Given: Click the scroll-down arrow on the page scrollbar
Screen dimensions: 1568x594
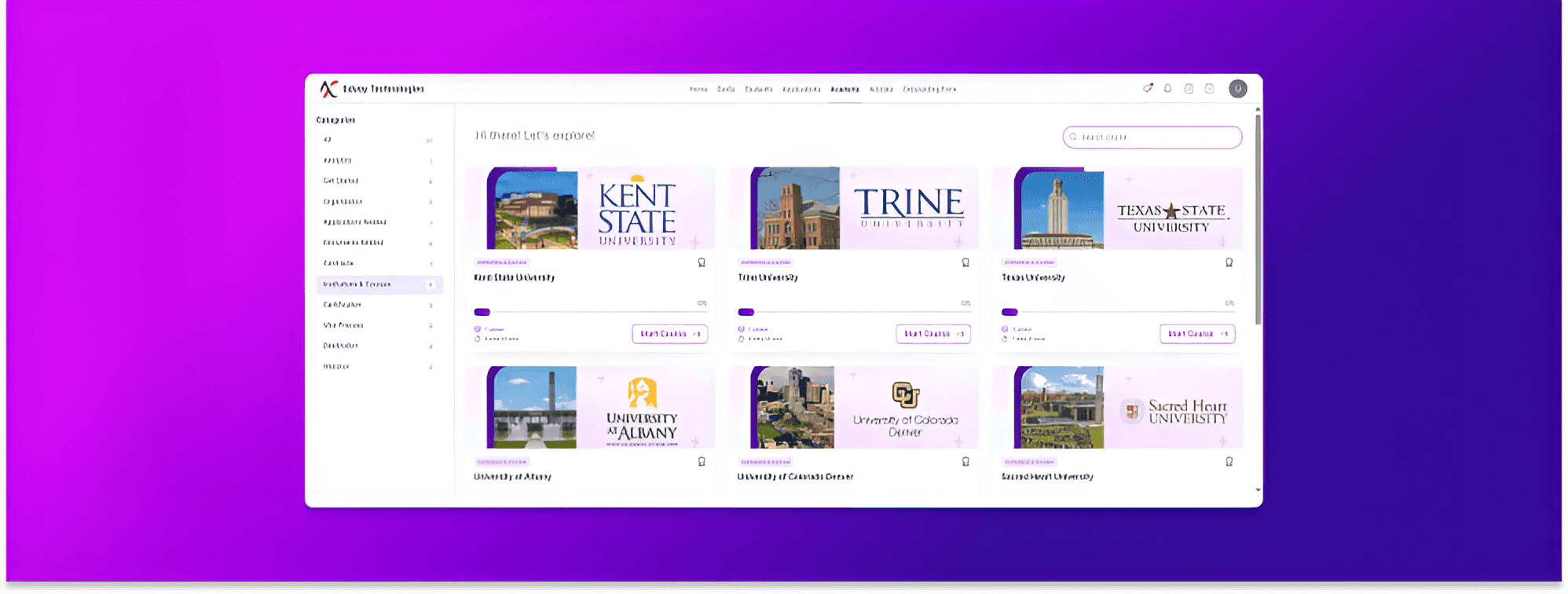Looking at the screenshot, I should [1258, 489].
